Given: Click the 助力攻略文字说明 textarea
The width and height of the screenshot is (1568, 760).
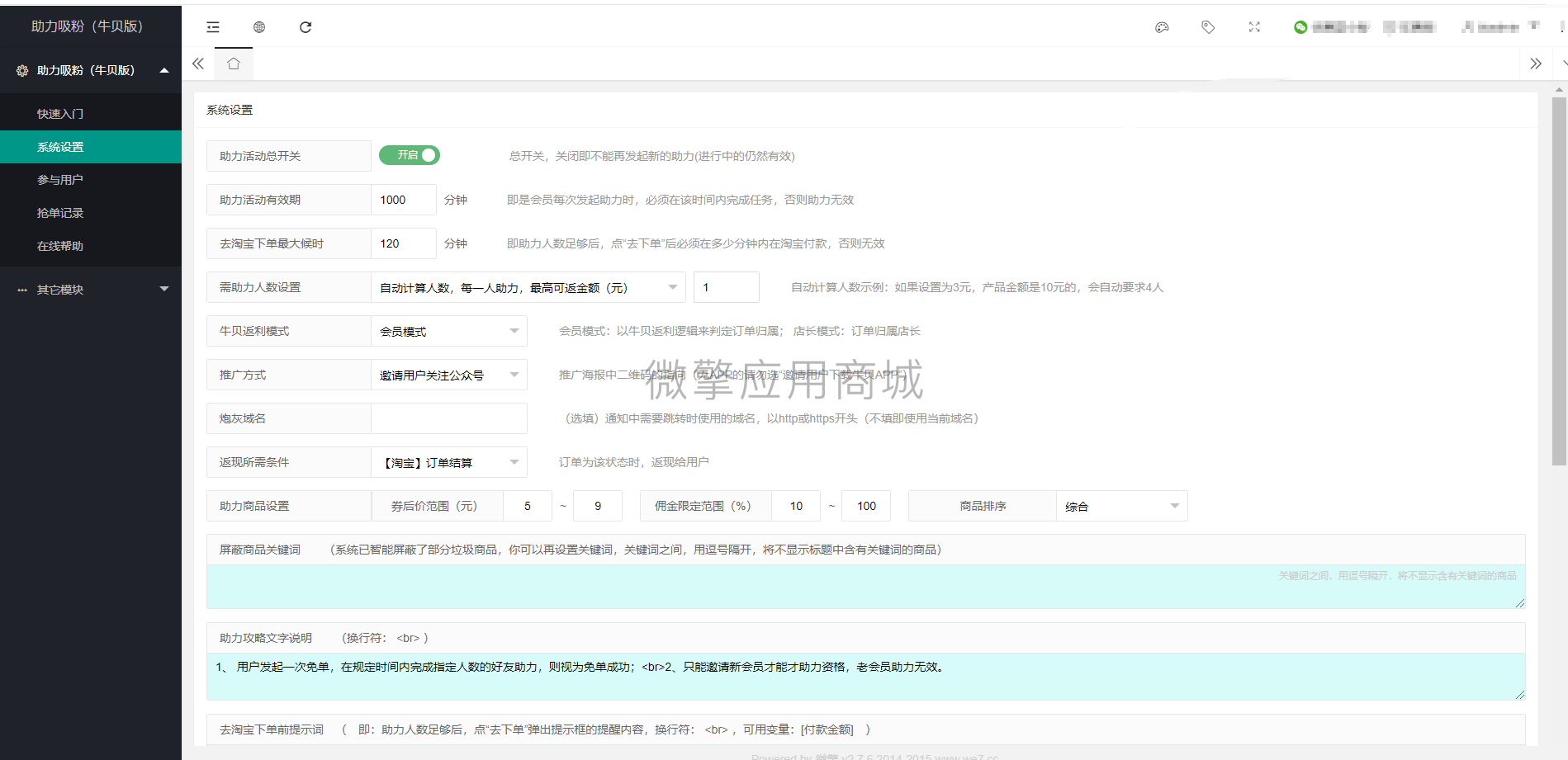Looking at the screenshot, I should click(865, 677).
